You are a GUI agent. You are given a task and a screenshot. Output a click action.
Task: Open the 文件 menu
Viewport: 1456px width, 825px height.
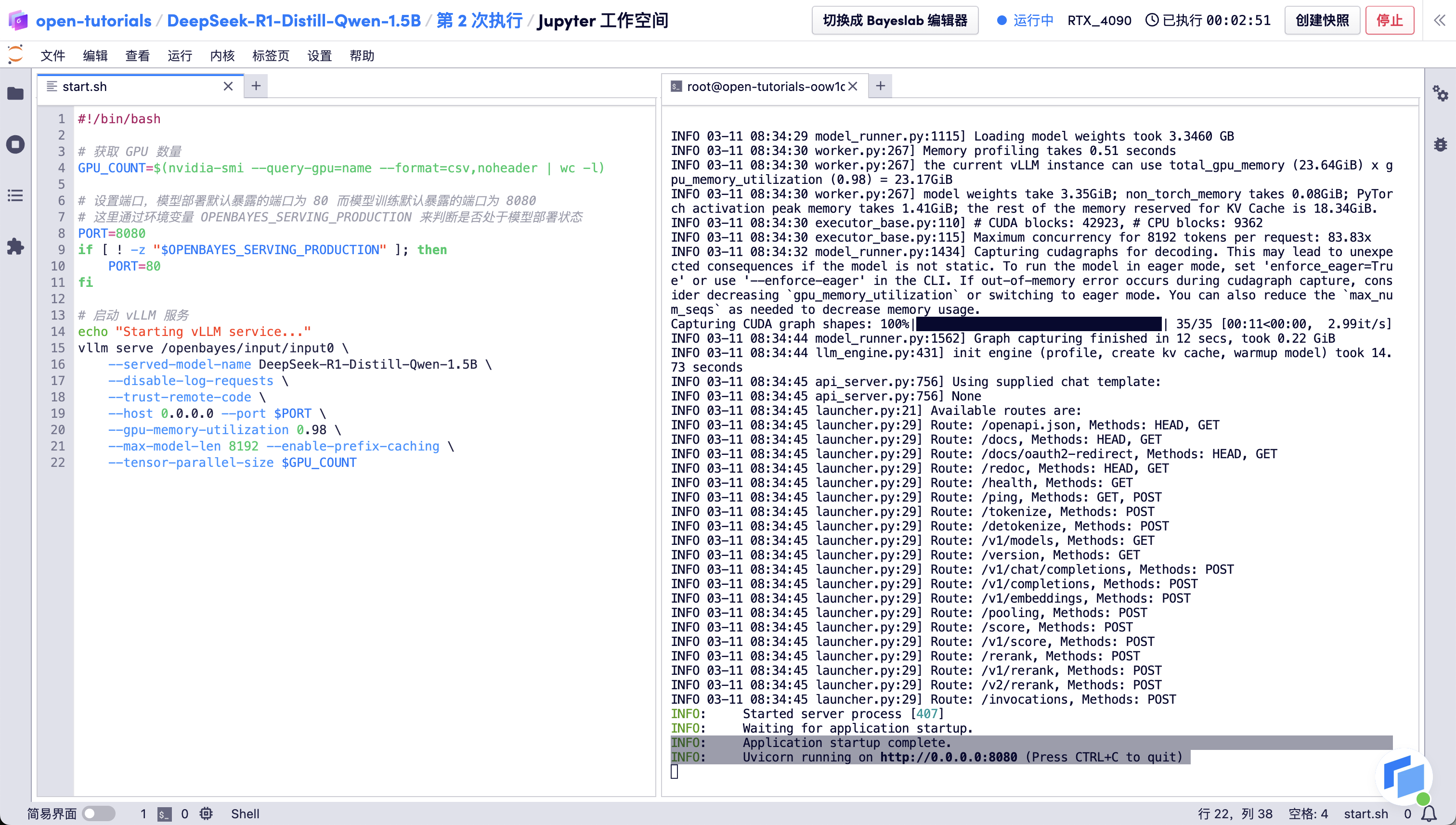(x=52, y=55)
